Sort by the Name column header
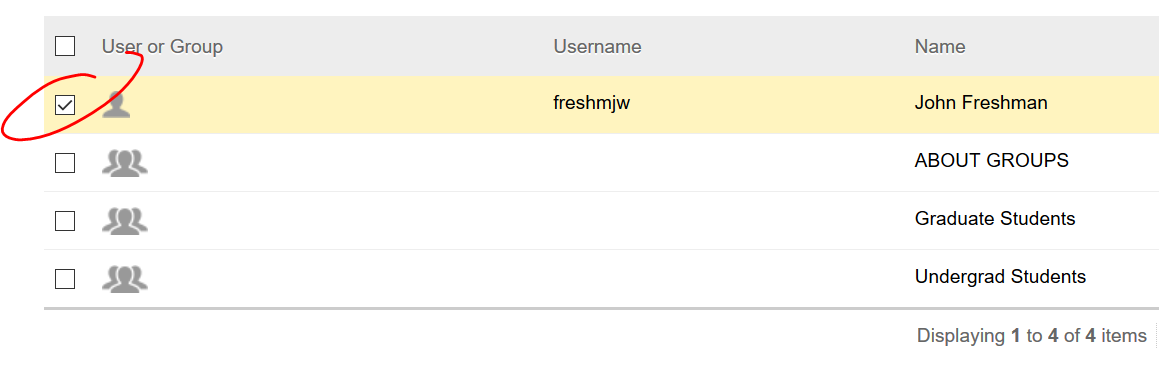Image resolution: width=1159 pixels, height=370 pixels. click(x=939, y=47)
